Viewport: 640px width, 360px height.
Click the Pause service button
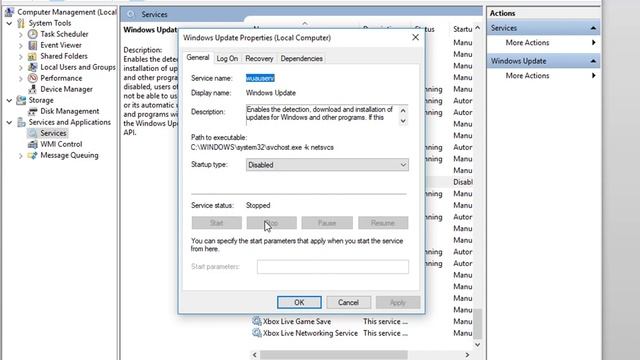[x=327, y=223]
